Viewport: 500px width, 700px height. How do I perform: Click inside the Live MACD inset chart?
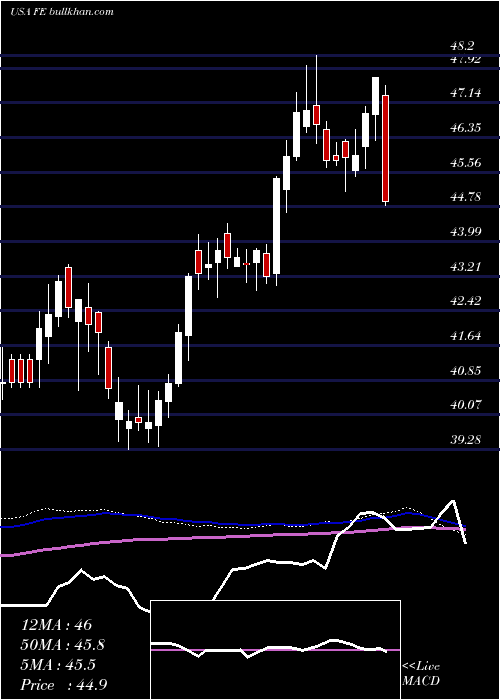275,650
